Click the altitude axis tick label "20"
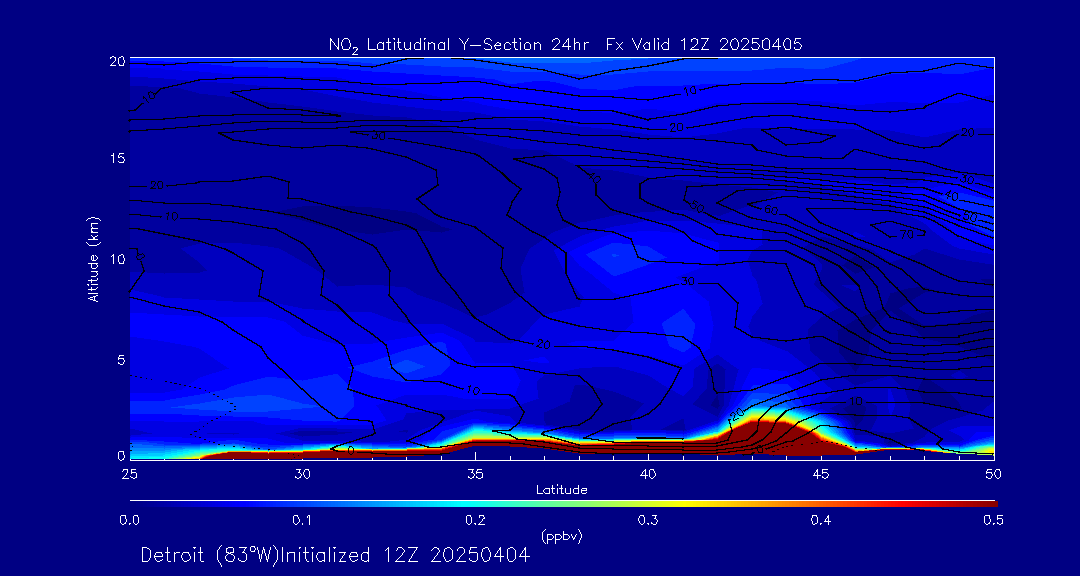1080x576 pixels. (x=117, y=61)
